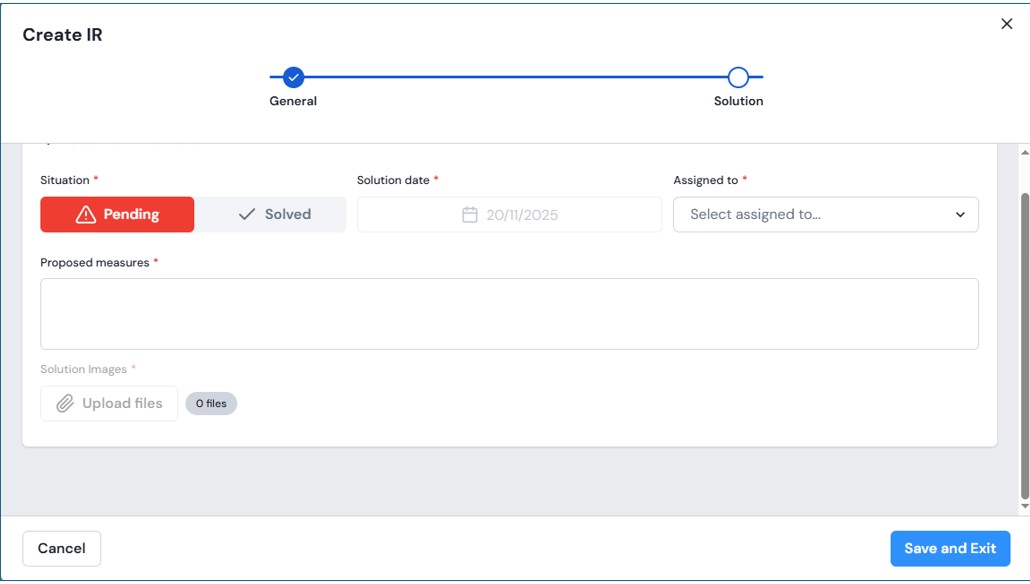The image size is (1030, 584).
Task: Jump to the Solution step label
Action: (738, 101)
